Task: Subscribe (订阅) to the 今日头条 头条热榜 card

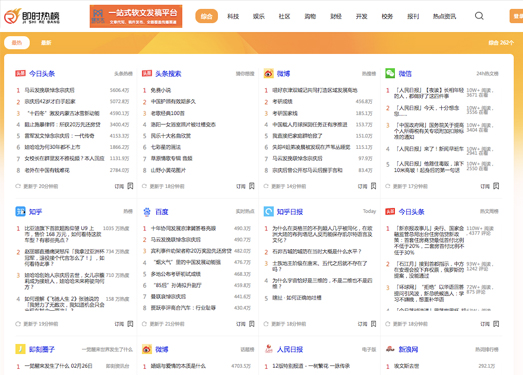Action: coord(119,186)
